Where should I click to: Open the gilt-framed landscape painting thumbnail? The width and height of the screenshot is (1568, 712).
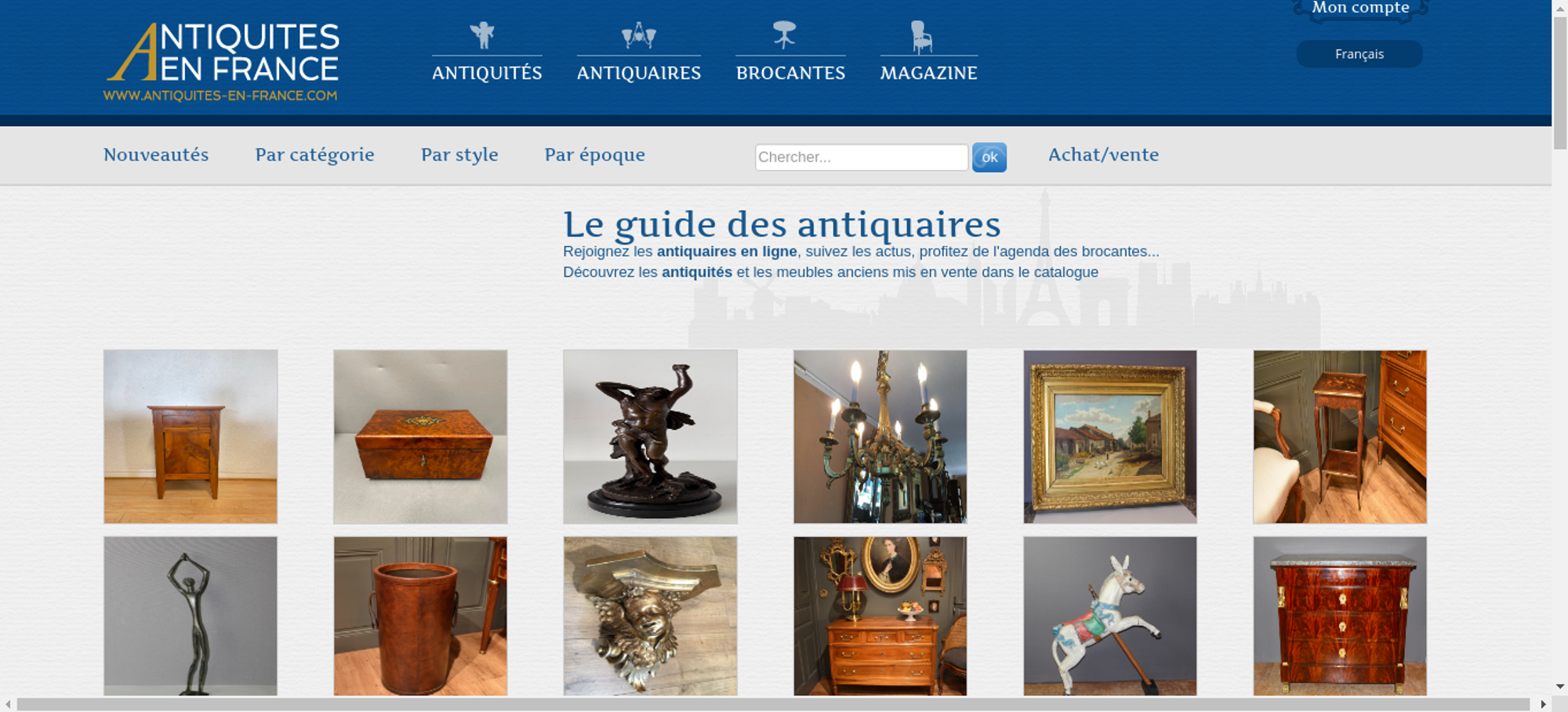pyautogui.click(x=1110, y=437)
